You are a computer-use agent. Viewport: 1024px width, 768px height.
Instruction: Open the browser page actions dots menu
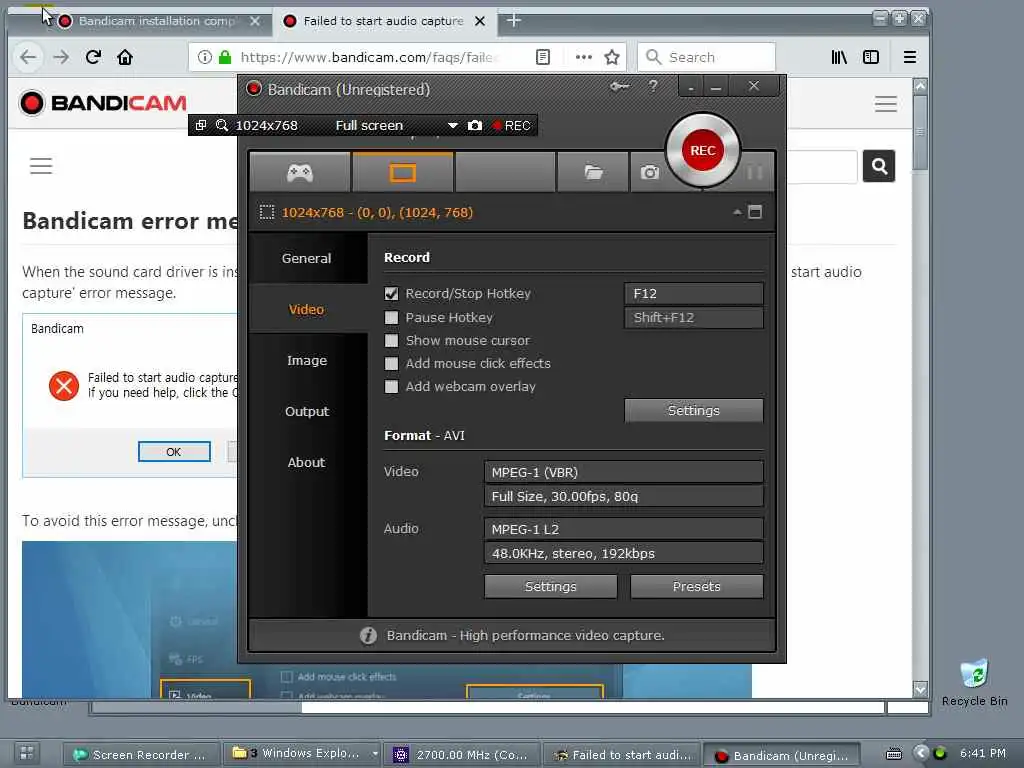tap(584, 57)
